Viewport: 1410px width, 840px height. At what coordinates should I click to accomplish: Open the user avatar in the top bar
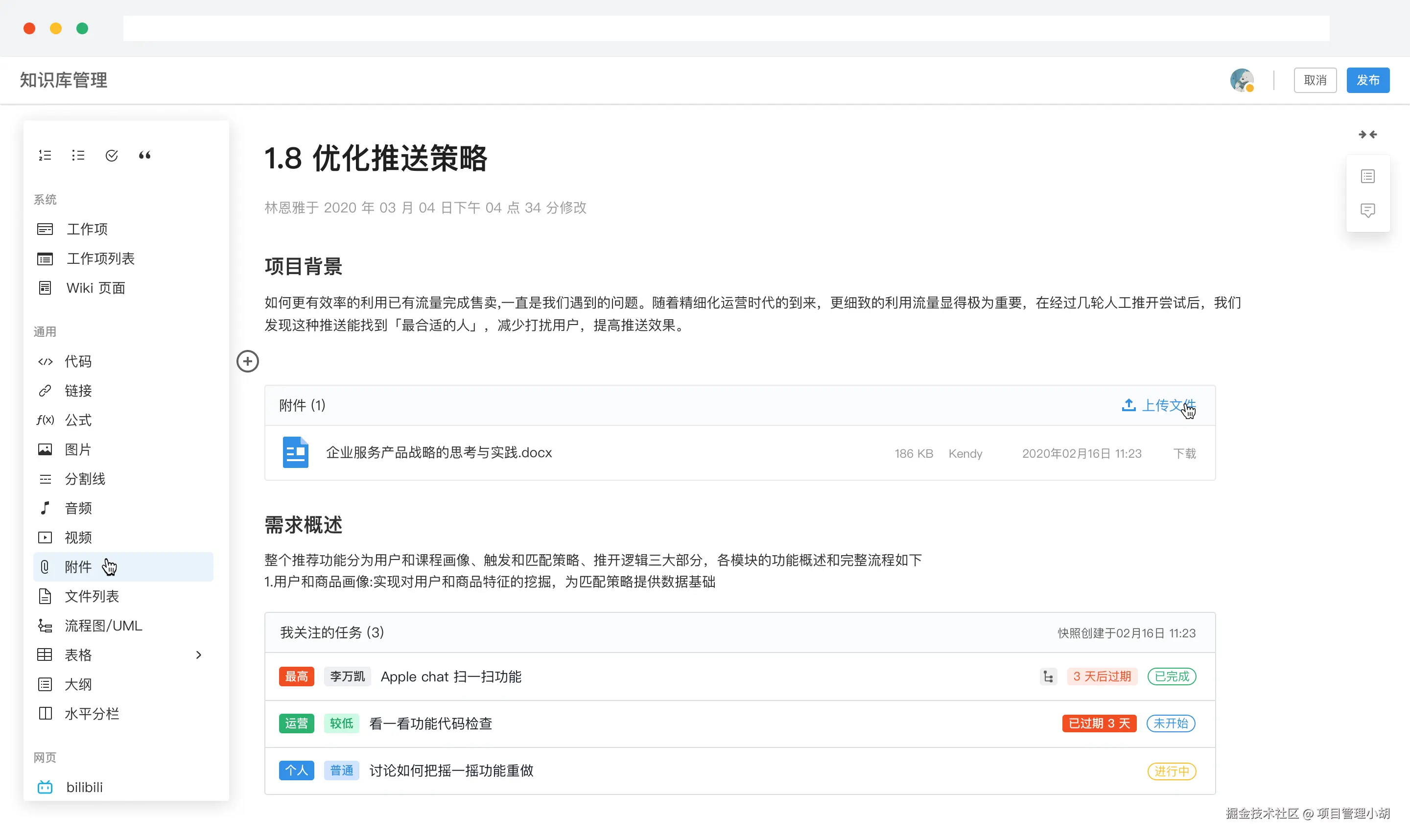coord(1242,80)
